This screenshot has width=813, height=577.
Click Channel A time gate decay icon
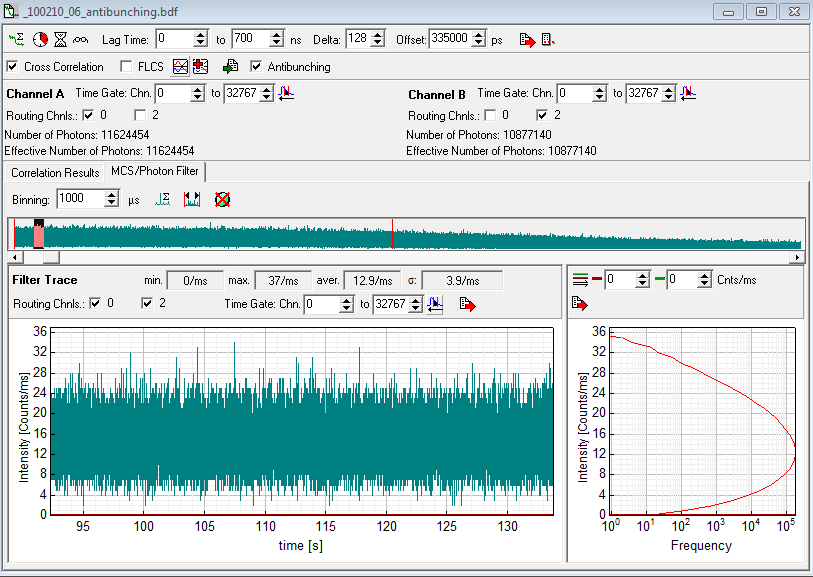(287, 93)
